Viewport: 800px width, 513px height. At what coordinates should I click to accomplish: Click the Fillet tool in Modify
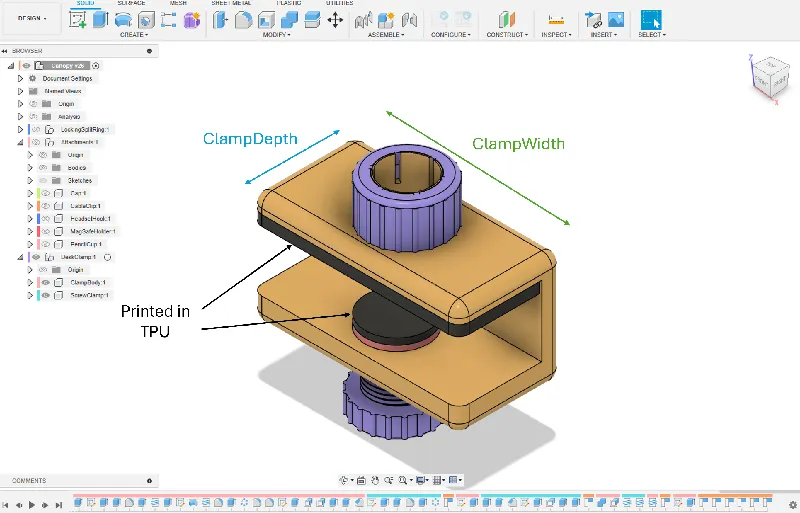coord(243,19)
